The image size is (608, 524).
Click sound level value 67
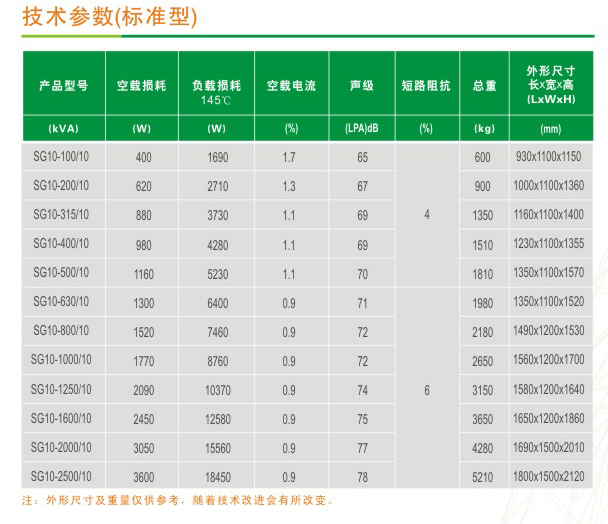click(x=363, y=187)
